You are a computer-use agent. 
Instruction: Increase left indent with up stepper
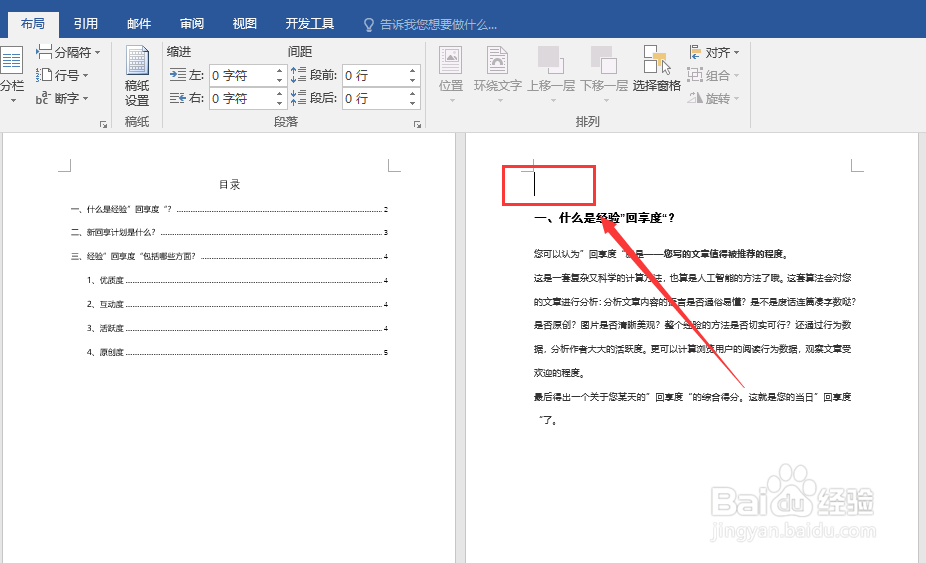(x=279, y=71)
